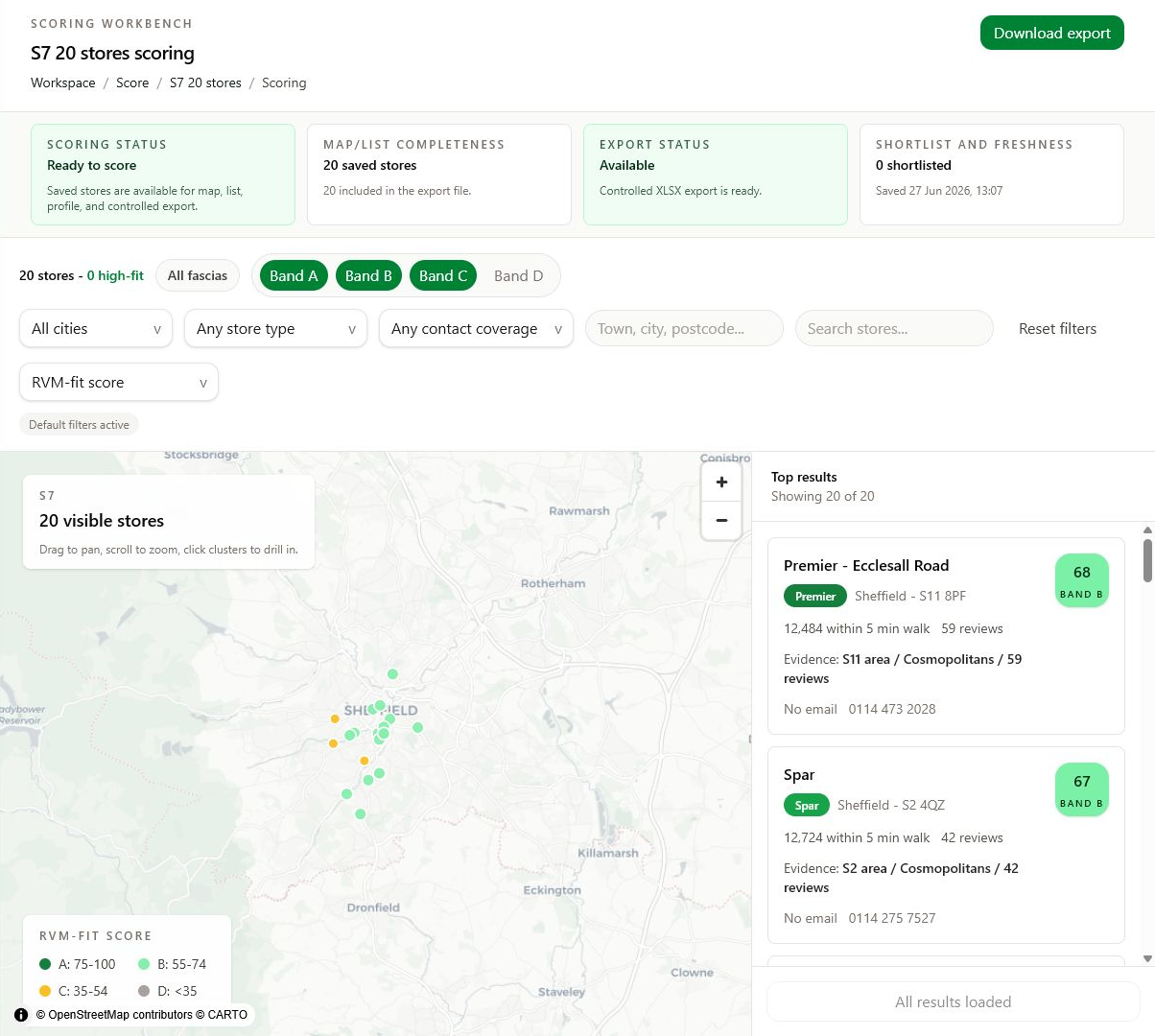Open the Any store type dropdown
Image resolution: width=1155 pixels, height=1036 pixels.
tap(275, 329)
